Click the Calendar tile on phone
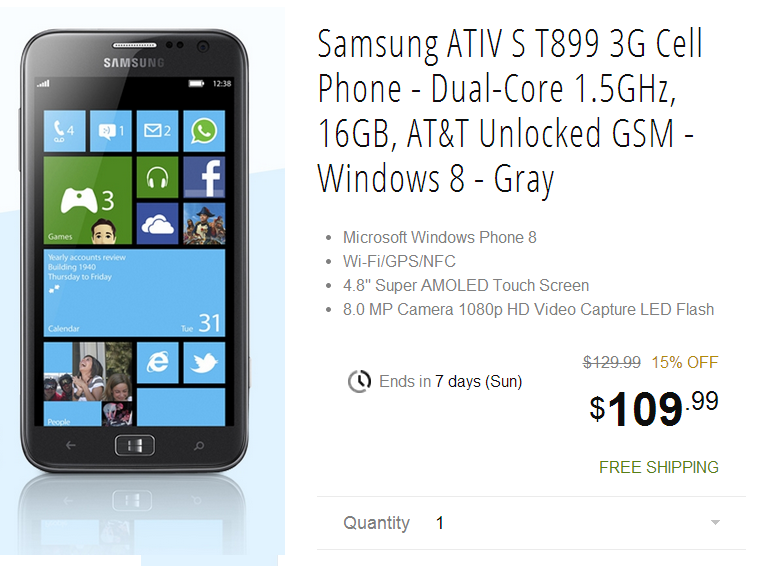 [x=135, y=293]
